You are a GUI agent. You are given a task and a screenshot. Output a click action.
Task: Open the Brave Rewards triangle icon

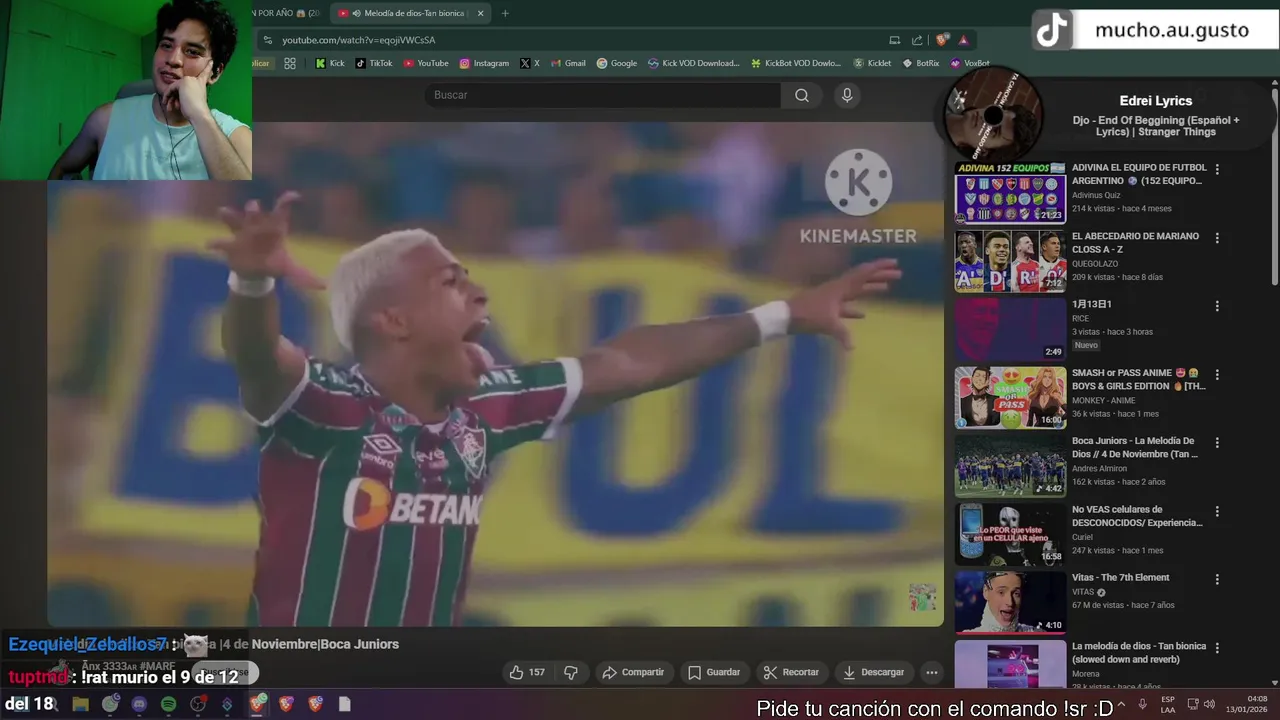(963, 40)
